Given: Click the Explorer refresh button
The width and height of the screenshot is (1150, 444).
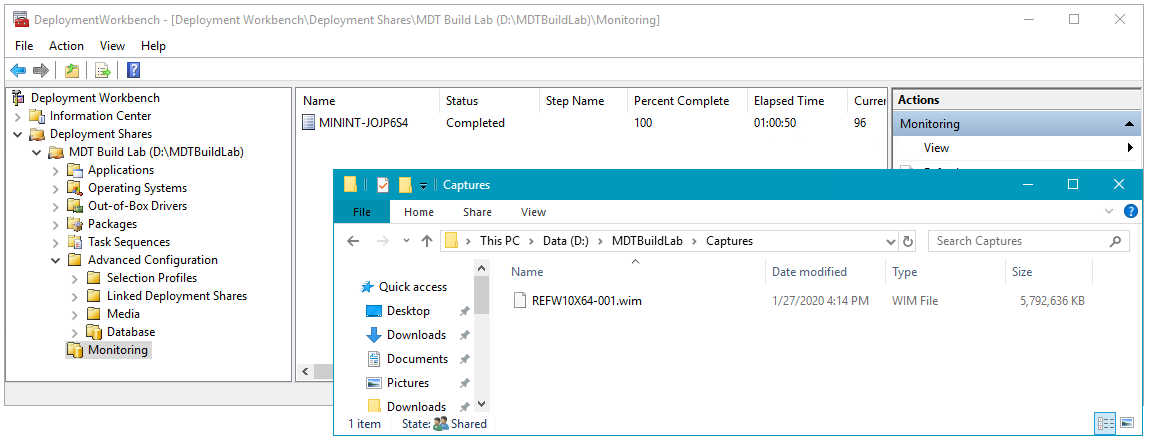Looking at the screenshot, I should pos(908,241).
